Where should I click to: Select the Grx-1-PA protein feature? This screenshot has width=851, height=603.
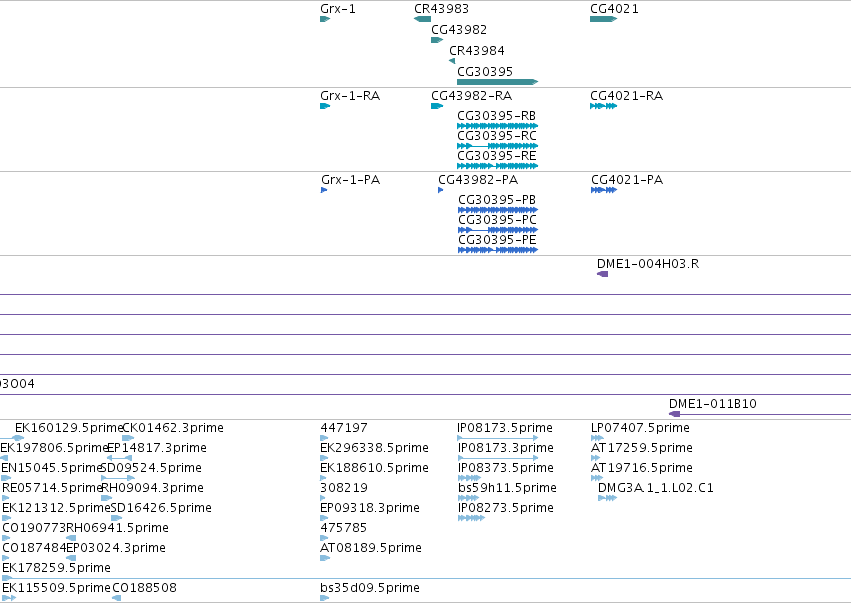coord(324,190)
